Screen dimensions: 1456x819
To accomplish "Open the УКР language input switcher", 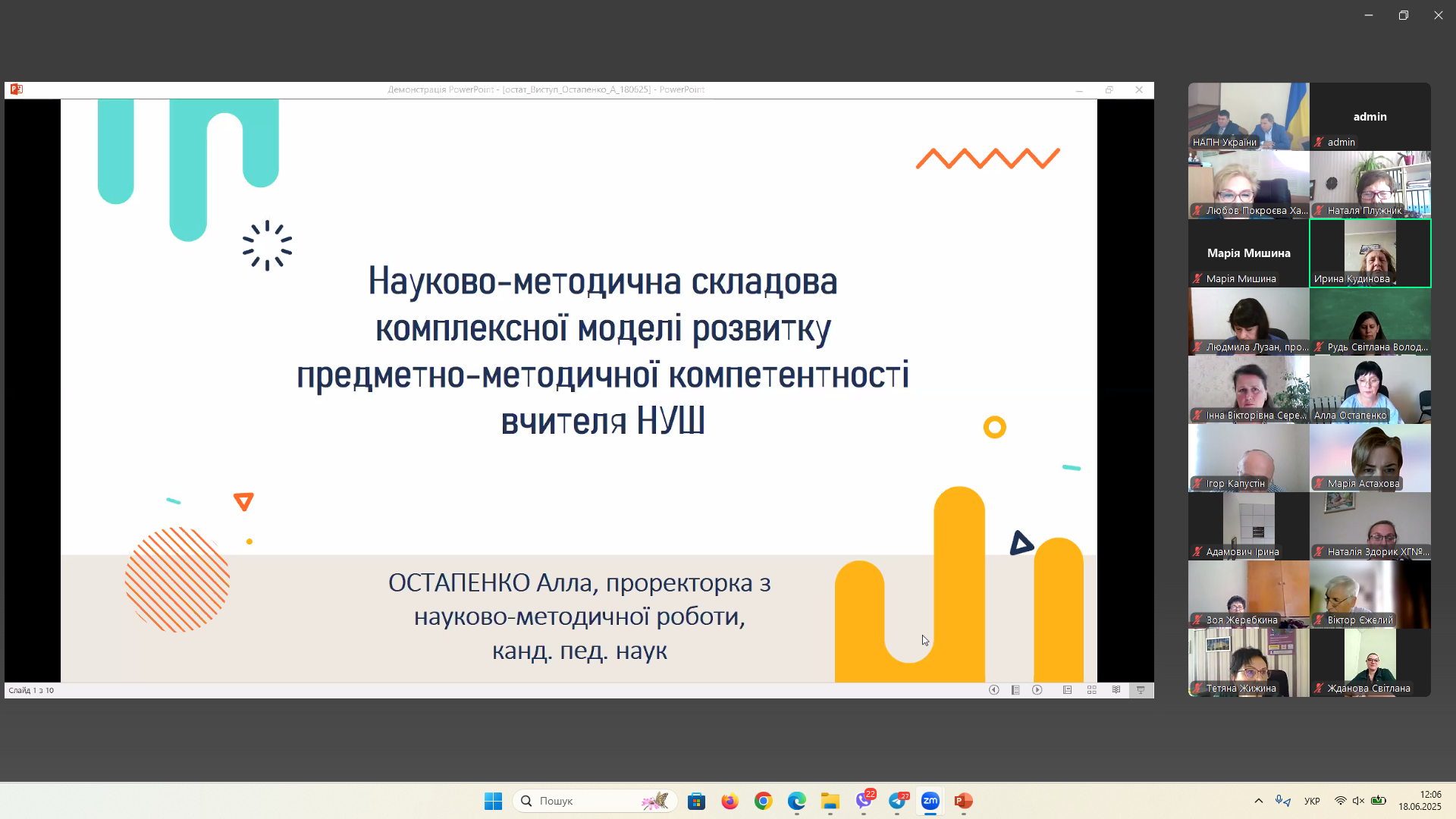I will point(1312,801).
